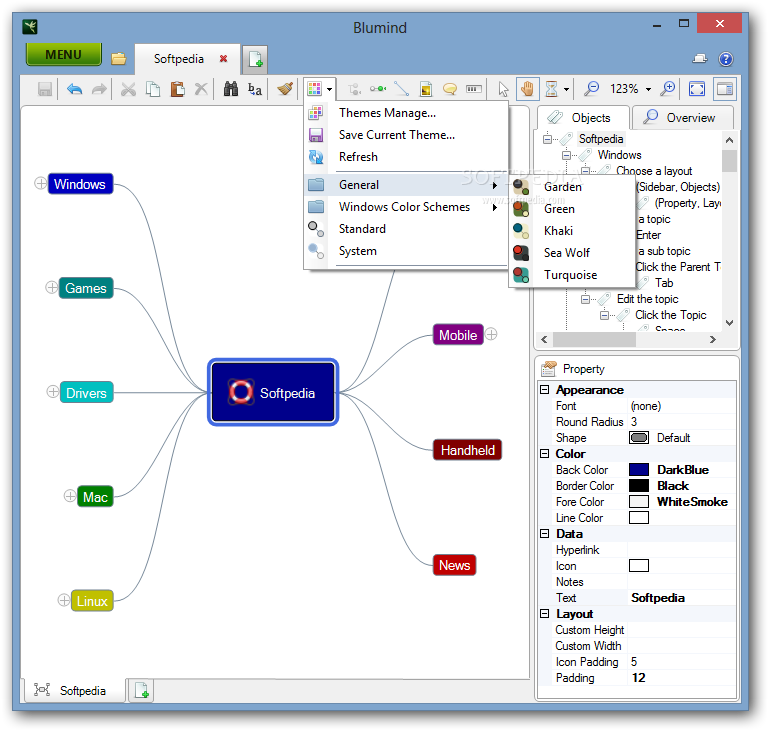769x731 pixels.
Task: Click the Border Color Black swatch
Action: pos(639,486)
